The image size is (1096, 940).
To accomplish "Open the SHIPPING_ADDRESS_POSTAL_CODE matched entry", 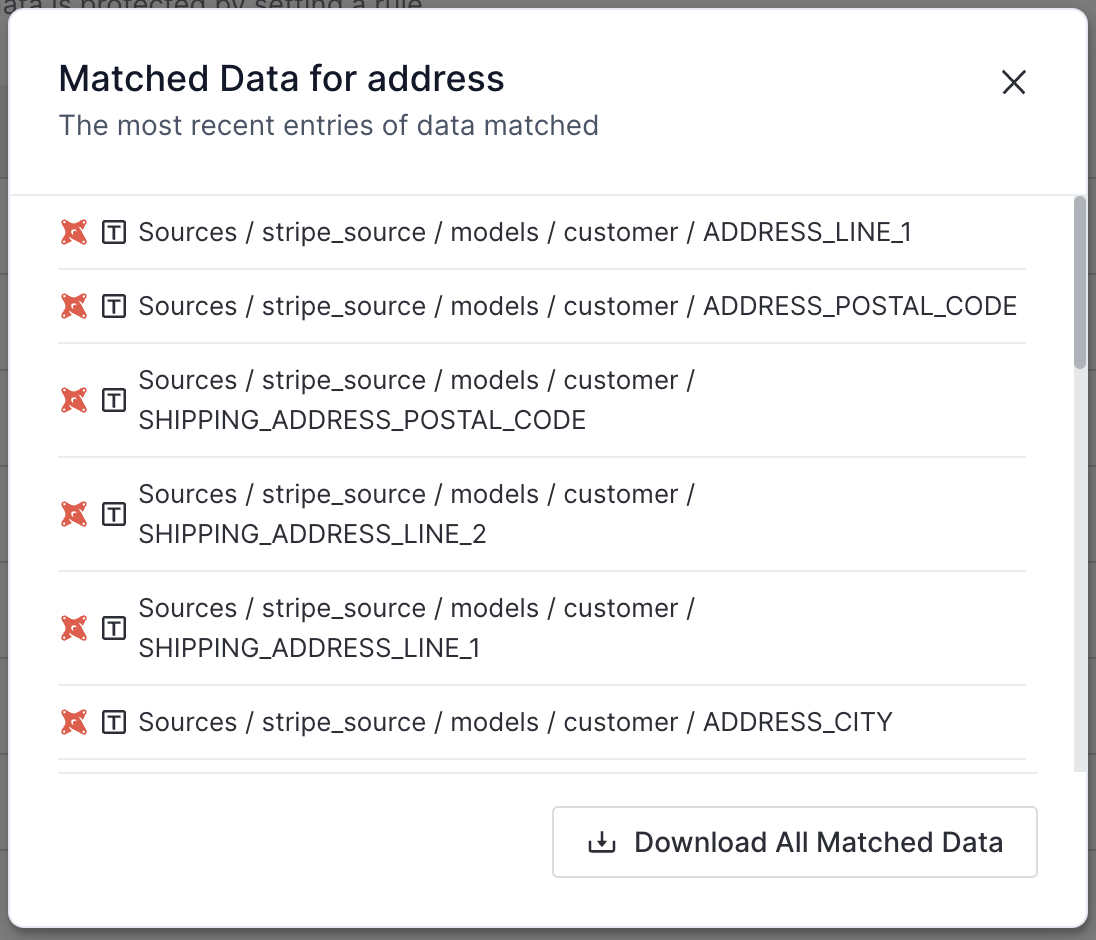I will click(416, 401).
